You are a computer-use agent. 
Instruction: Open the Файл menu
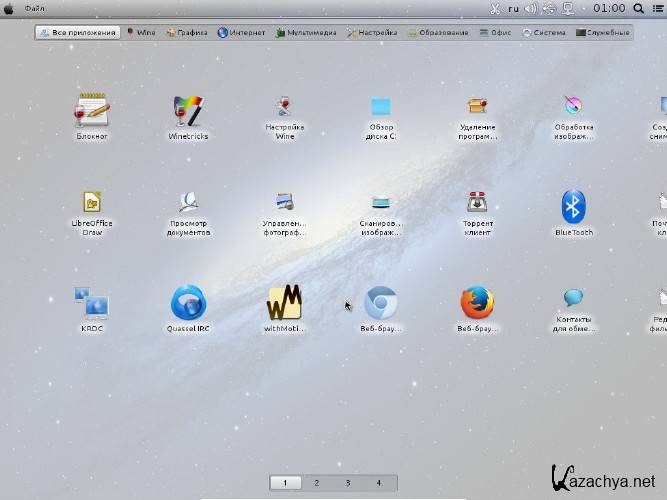[x=34, y=8]
